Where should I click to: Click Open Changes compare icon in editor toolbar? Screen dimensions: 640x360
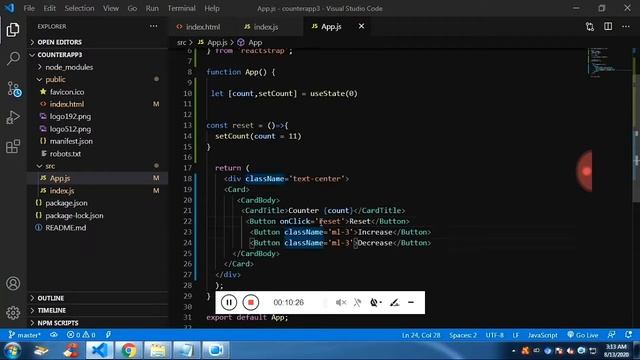tap(590, 27)
